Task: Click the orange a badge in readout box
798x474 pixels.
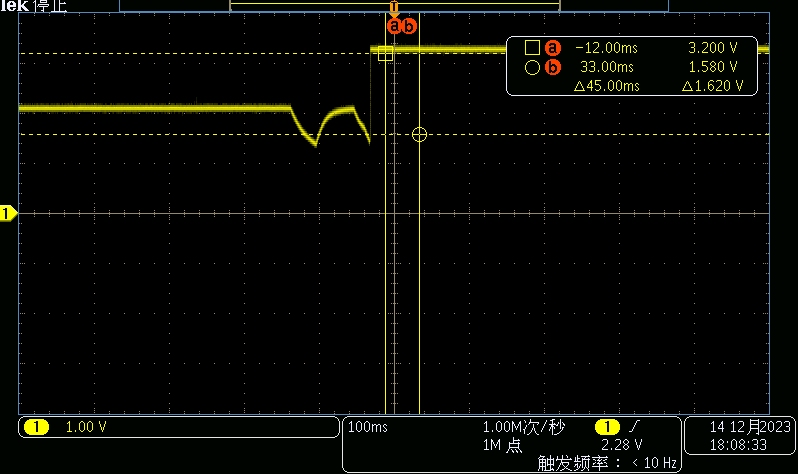Action: (x=553, y=48)
